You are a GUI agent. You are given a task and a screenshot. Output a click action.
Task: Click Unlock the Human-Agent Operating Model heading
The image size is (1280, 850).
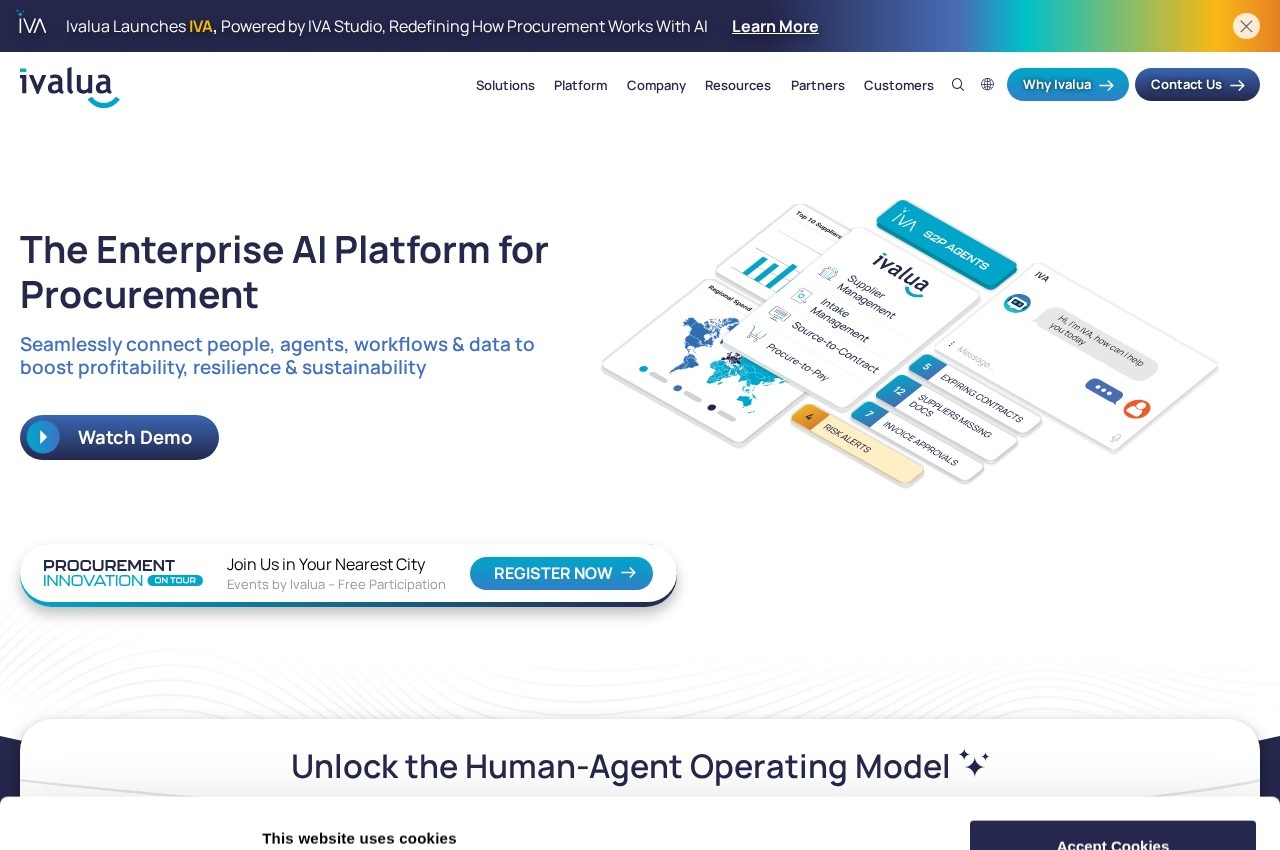point(620,767)
